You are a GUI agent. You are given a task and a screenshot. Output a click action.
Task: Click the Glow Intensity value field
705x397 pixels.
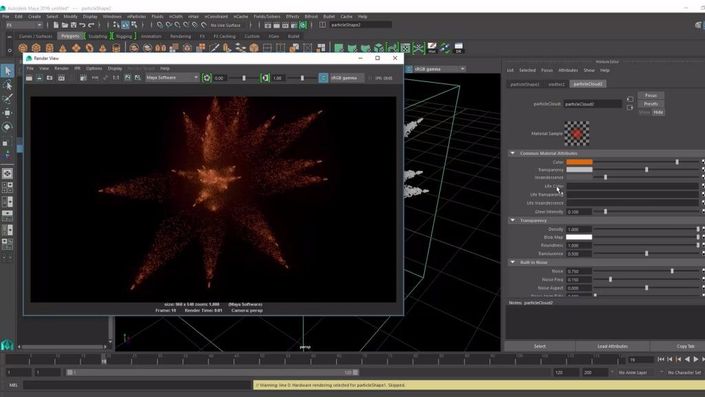pos(579,212)
